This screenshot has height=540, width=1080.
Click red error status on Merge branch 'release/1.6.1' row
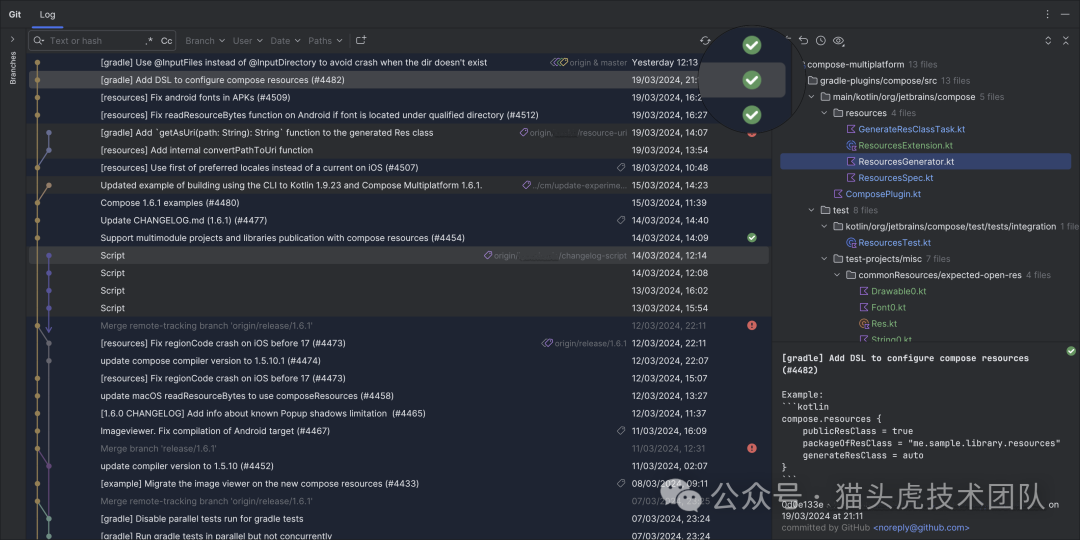[x=751, y=448]
